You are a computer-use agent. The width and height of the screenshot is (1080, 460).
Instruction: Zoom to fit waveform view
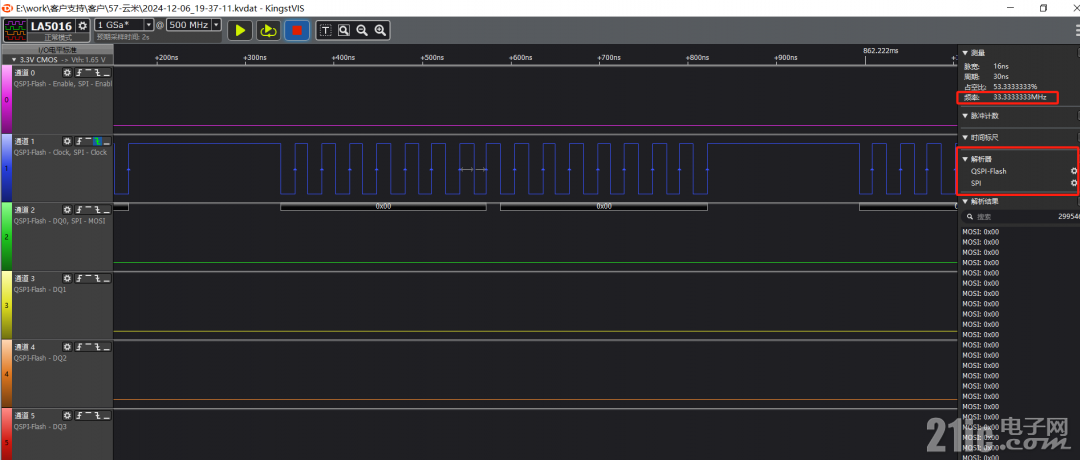(344, 30)
